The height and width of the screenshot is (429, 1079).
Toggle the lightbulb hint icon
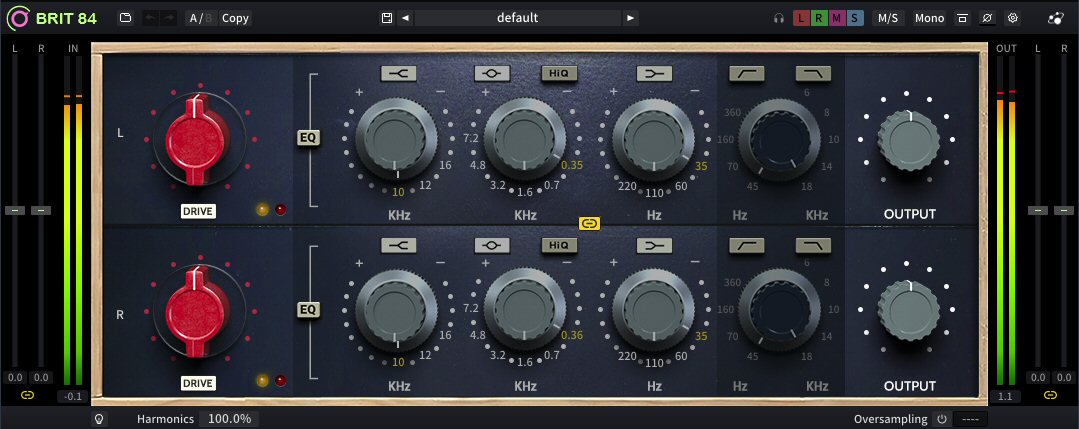pyautogui.click(x=99, y=419)
